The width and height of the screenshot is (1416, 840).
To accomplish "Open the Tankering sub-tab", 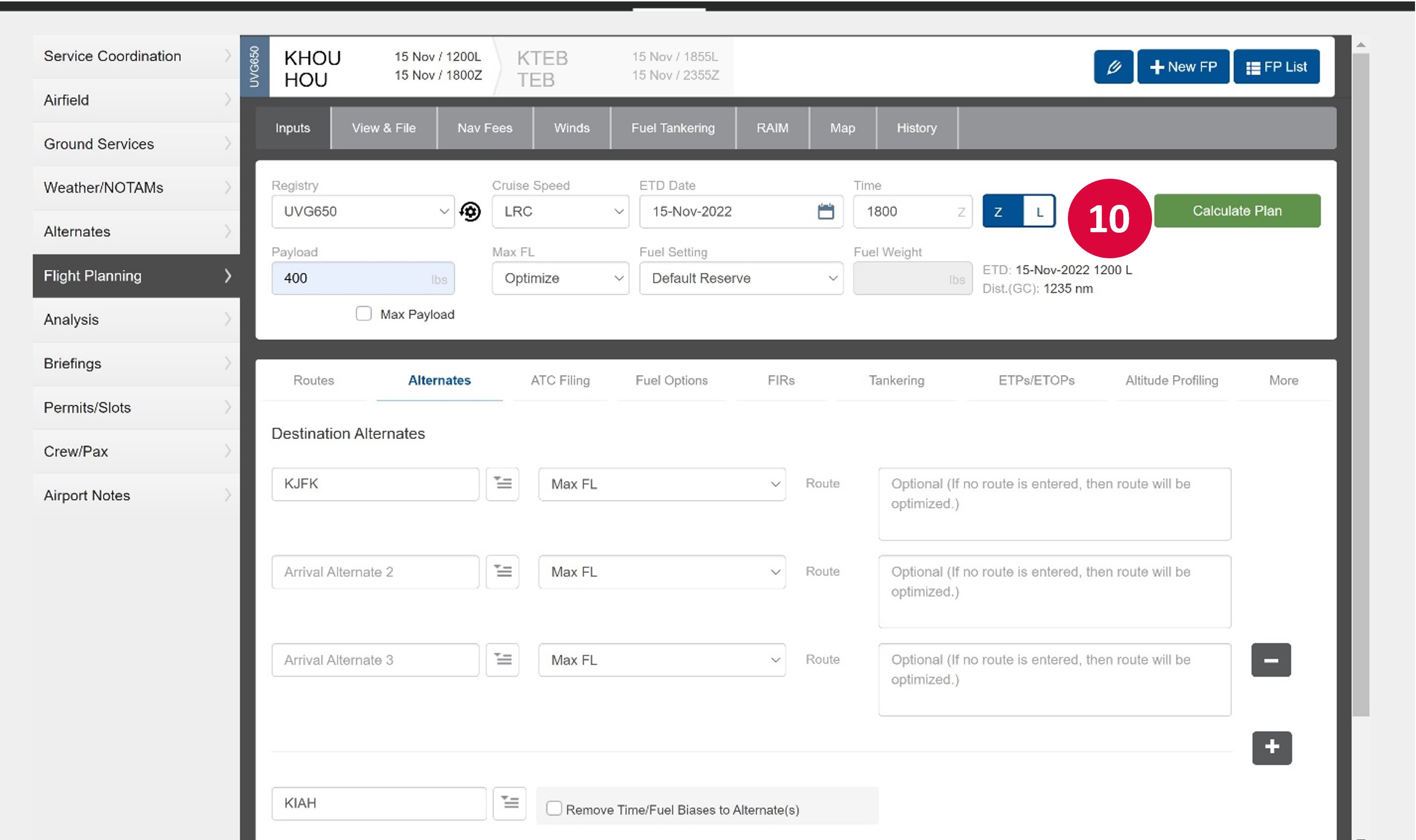I will 896,380.
